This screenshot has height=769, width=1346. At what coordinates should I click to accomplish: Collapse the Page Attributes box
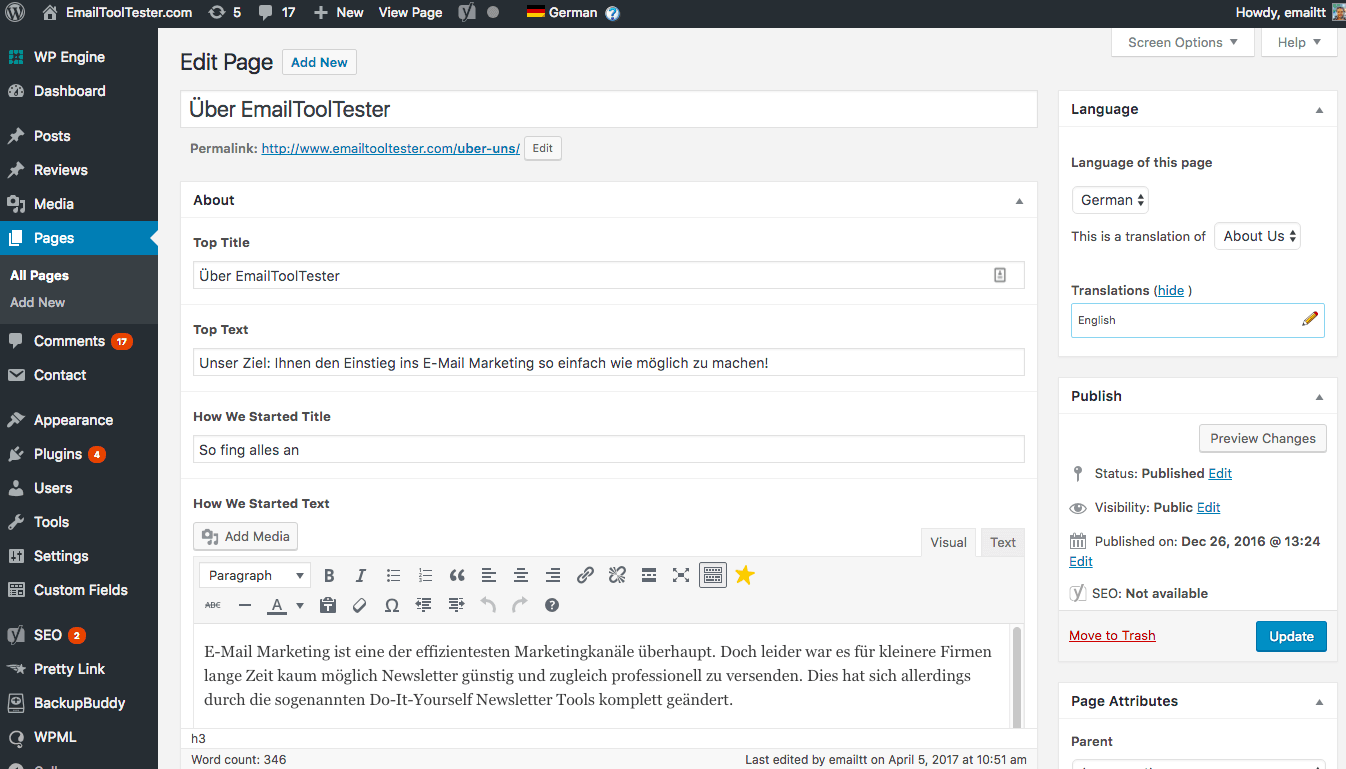[x=1319, y=702]
